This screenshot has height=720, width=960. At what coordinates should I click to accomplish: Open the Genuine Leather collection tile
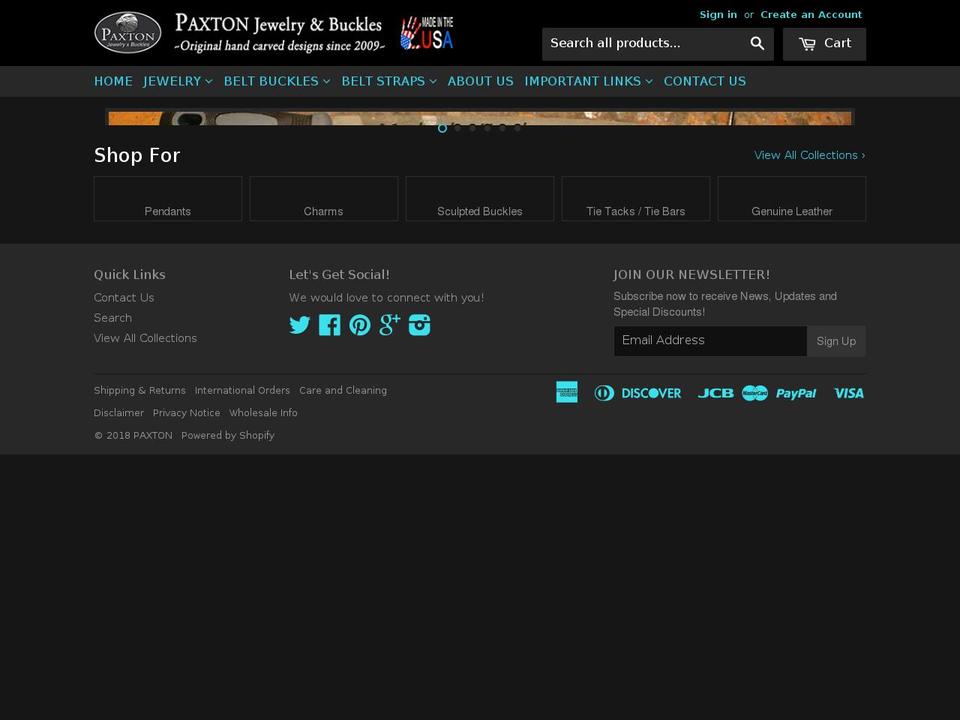click(792, 199)
